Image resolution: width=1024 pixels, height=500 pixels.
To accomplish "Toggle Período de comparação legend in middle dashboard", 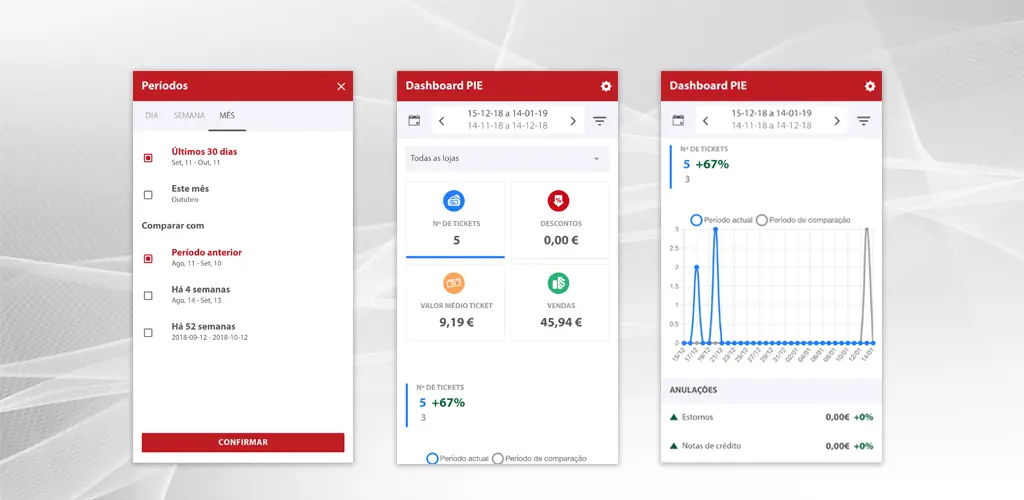I will (539, 459).
